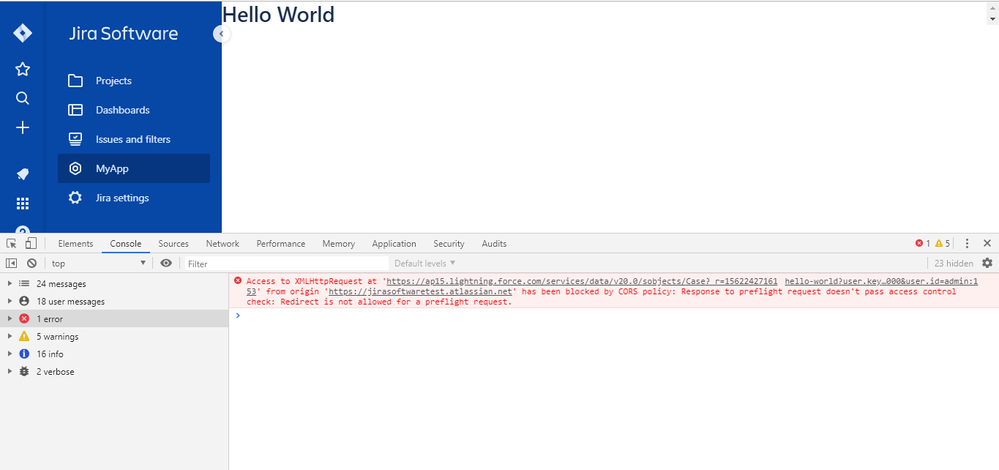This screenshot has width=999, height=470.
Task: Switch to the Performance tab
Action: 281,244
